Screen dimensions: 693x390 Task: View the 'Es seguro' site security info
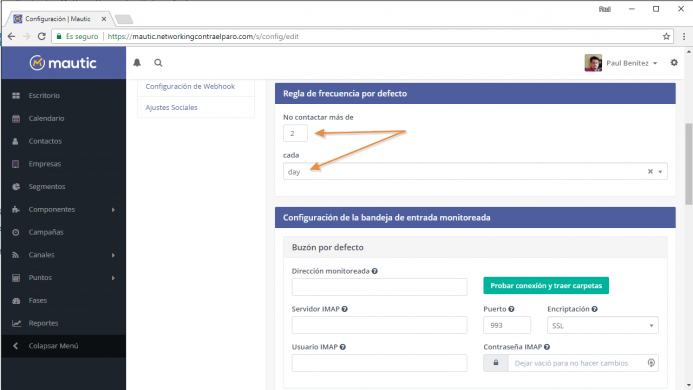[x=77, y=36]
